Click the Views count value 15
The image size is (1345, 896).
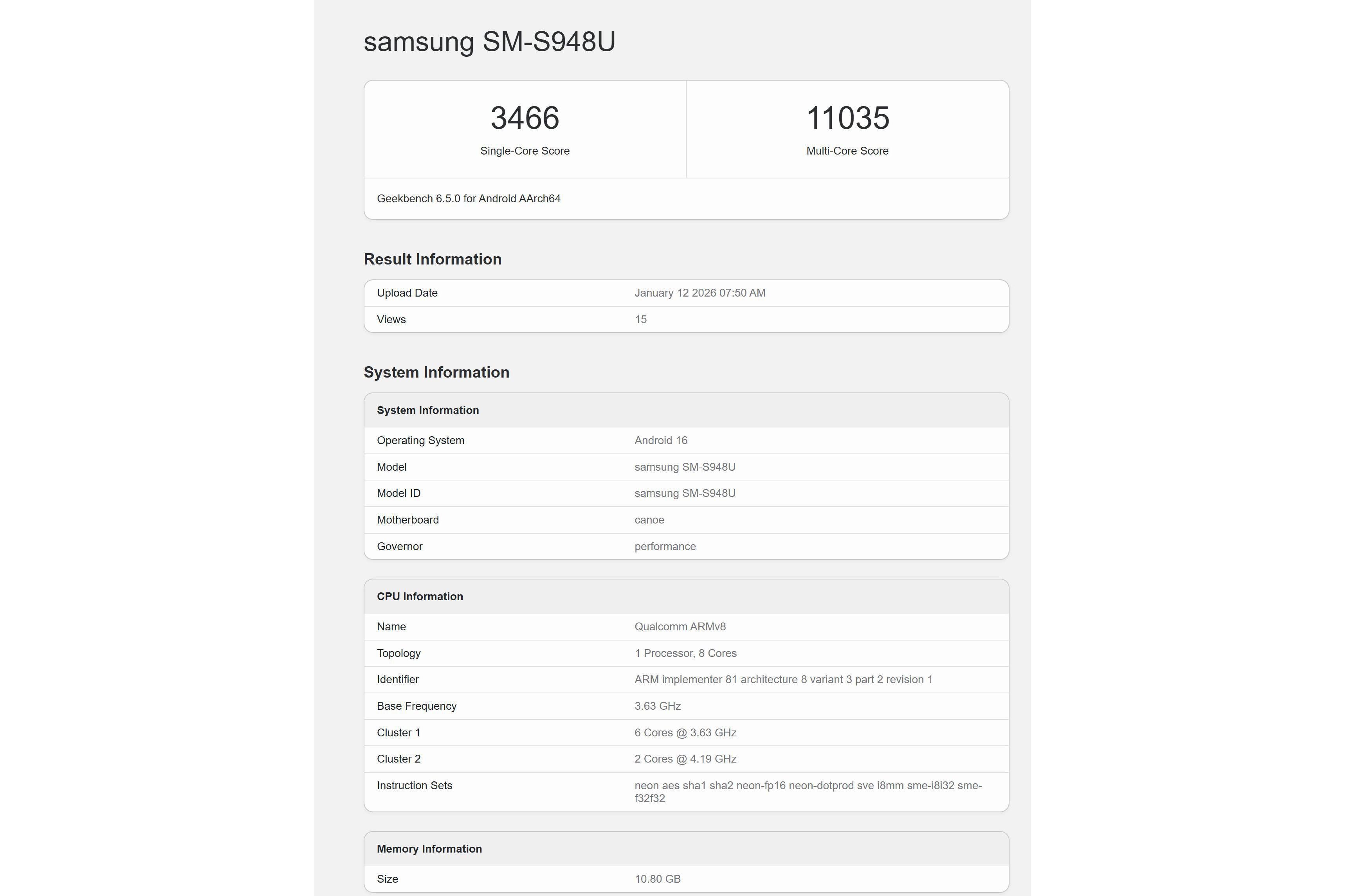point(640,319)
